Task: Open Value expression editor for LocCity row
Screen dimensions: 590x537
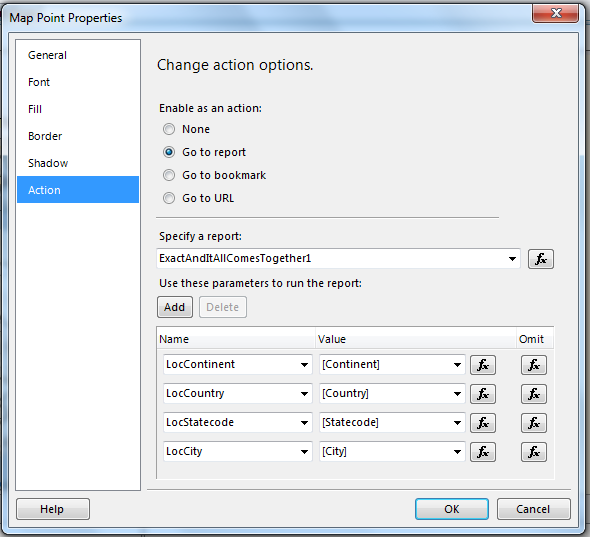Action: tap(483, 452)
